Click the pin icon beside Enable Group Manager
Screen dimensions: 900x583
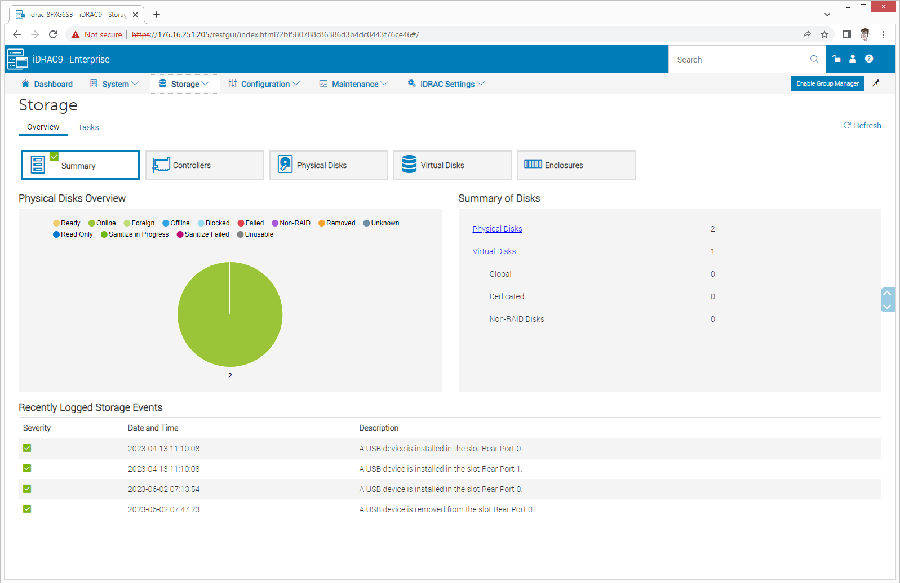[x=876, y=84]
